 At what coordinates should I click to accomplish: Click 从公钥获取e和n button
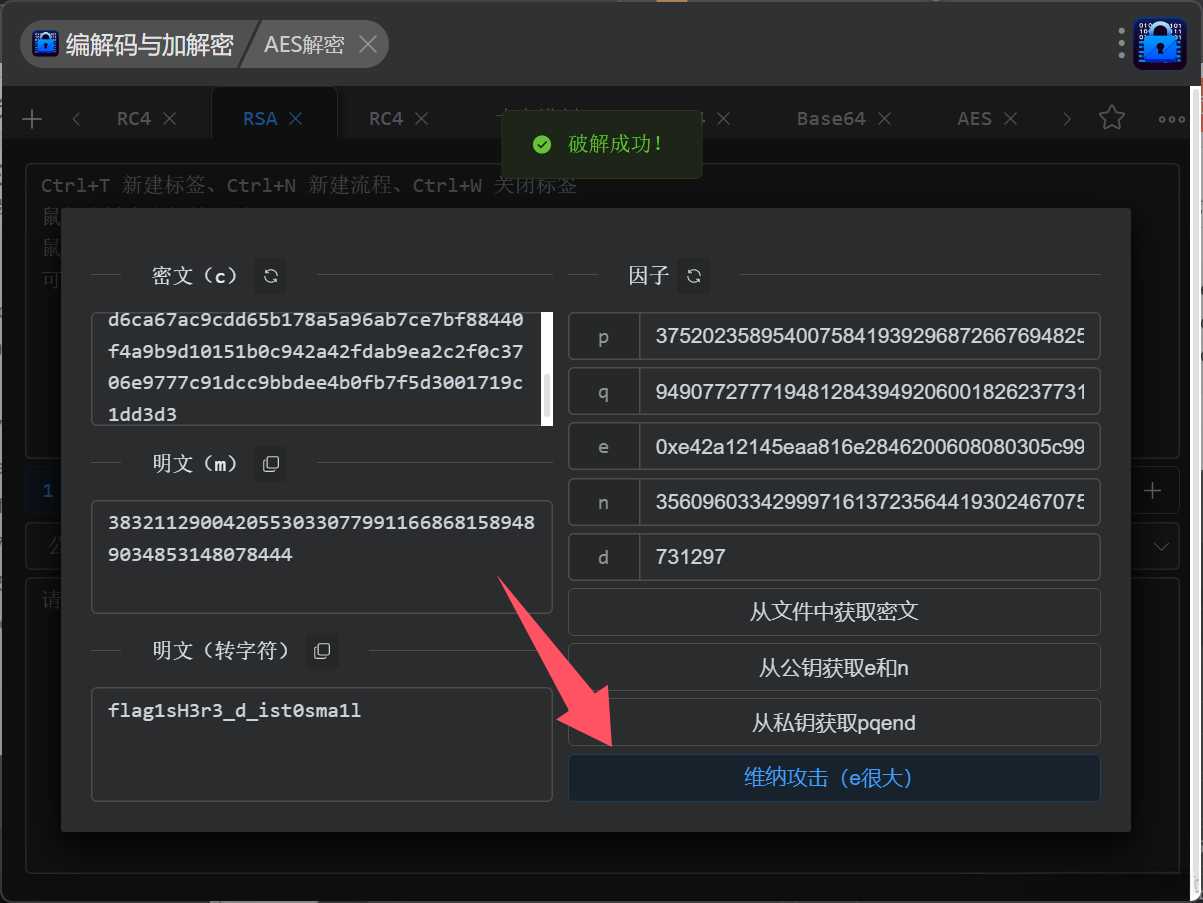[834, 667]
